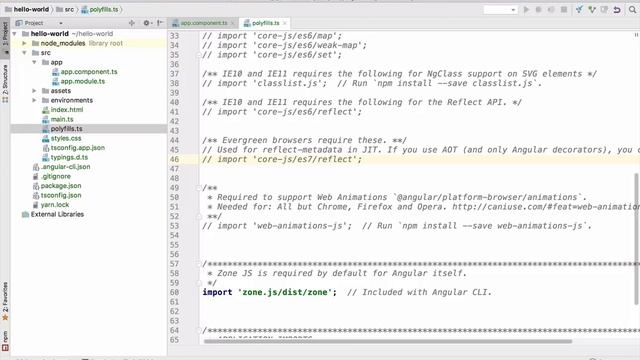The height and width of the screenshot is (360, 640).
Task: Close the polyfills.ts tab
Action: click(284, 23)
